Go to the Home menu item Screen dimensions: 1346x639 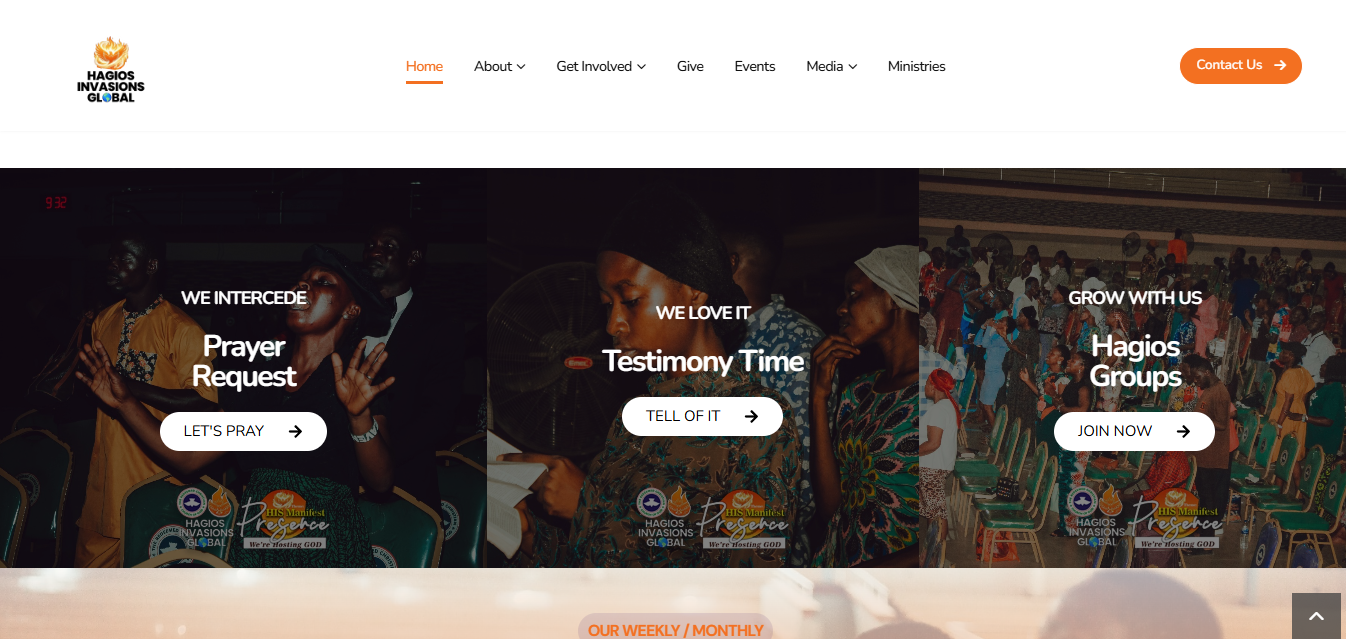click(424, 66)
